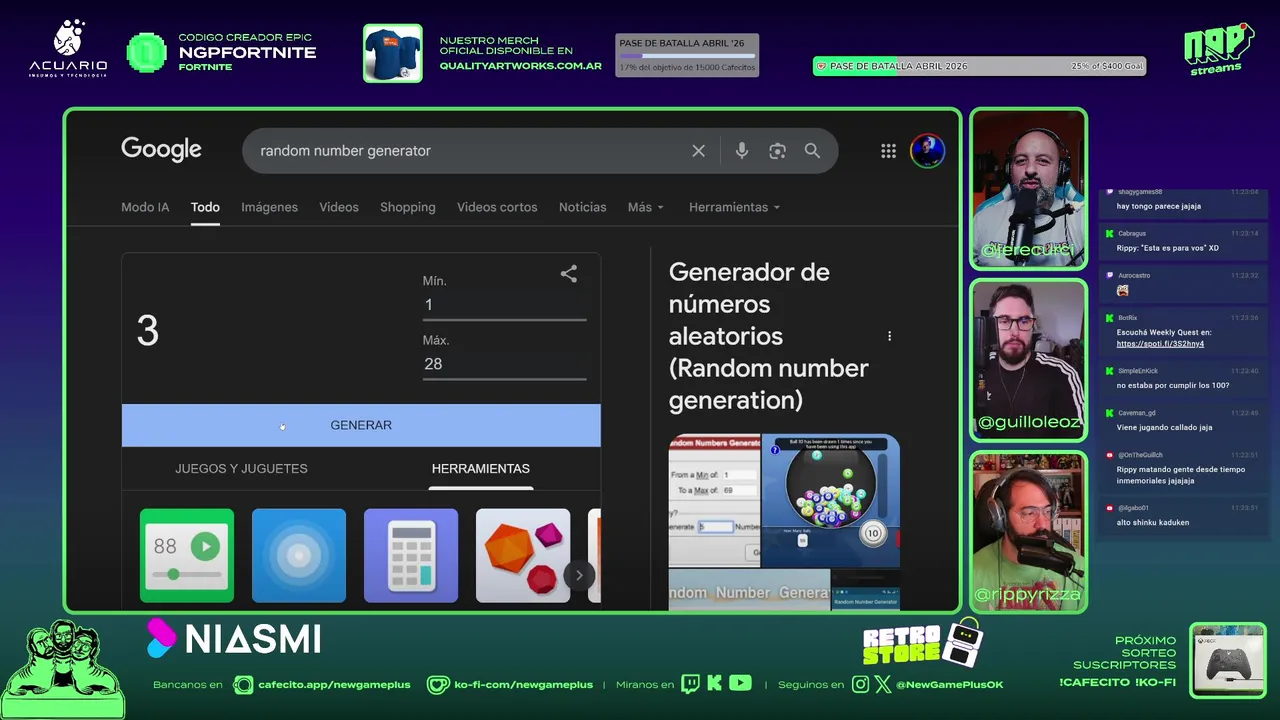
Task: Click the ko-fi.com/newgameplus link
Action: (x=523, y=685)
